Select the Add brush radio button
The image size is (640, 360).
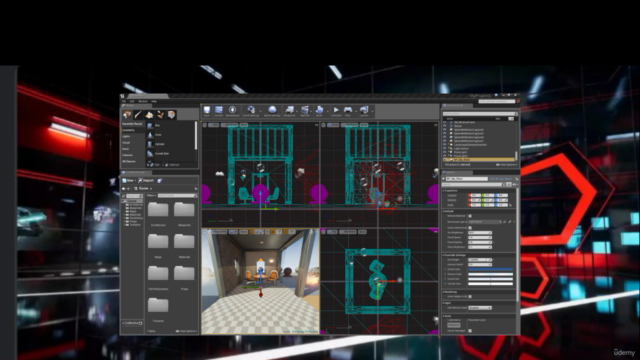click(x=148, y=165)
